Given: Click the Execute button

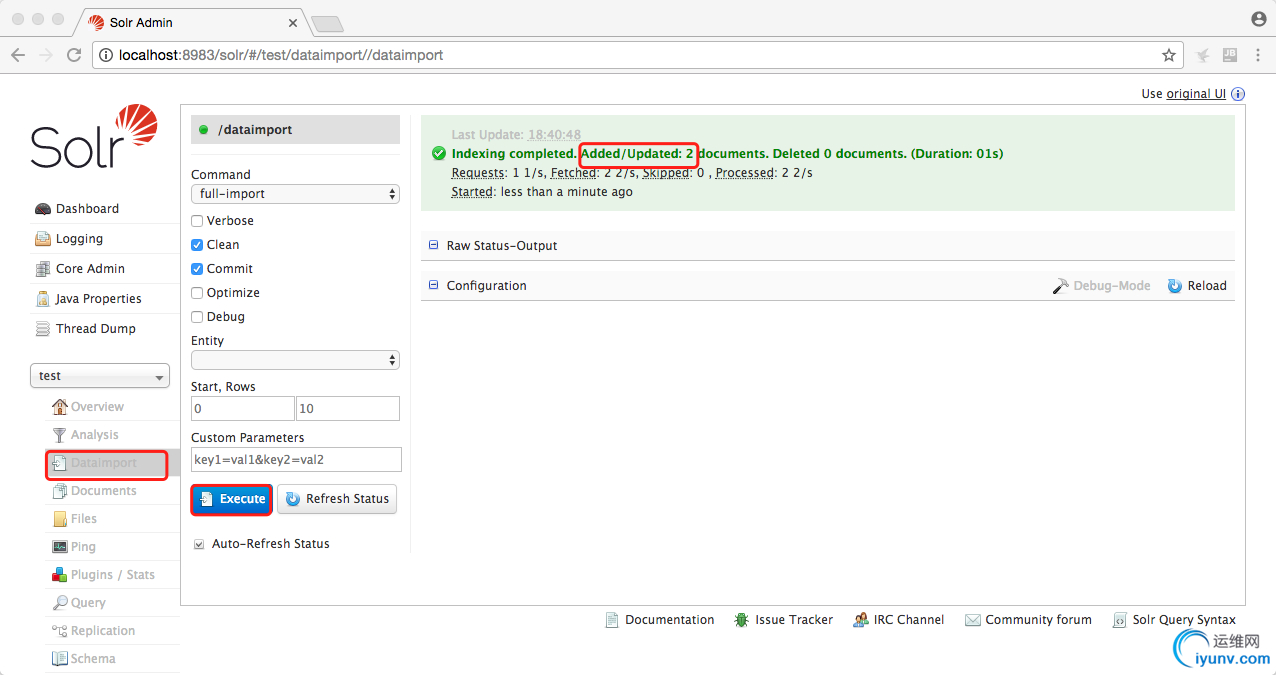Looking at the screenshot, I should tap(232, 499).
